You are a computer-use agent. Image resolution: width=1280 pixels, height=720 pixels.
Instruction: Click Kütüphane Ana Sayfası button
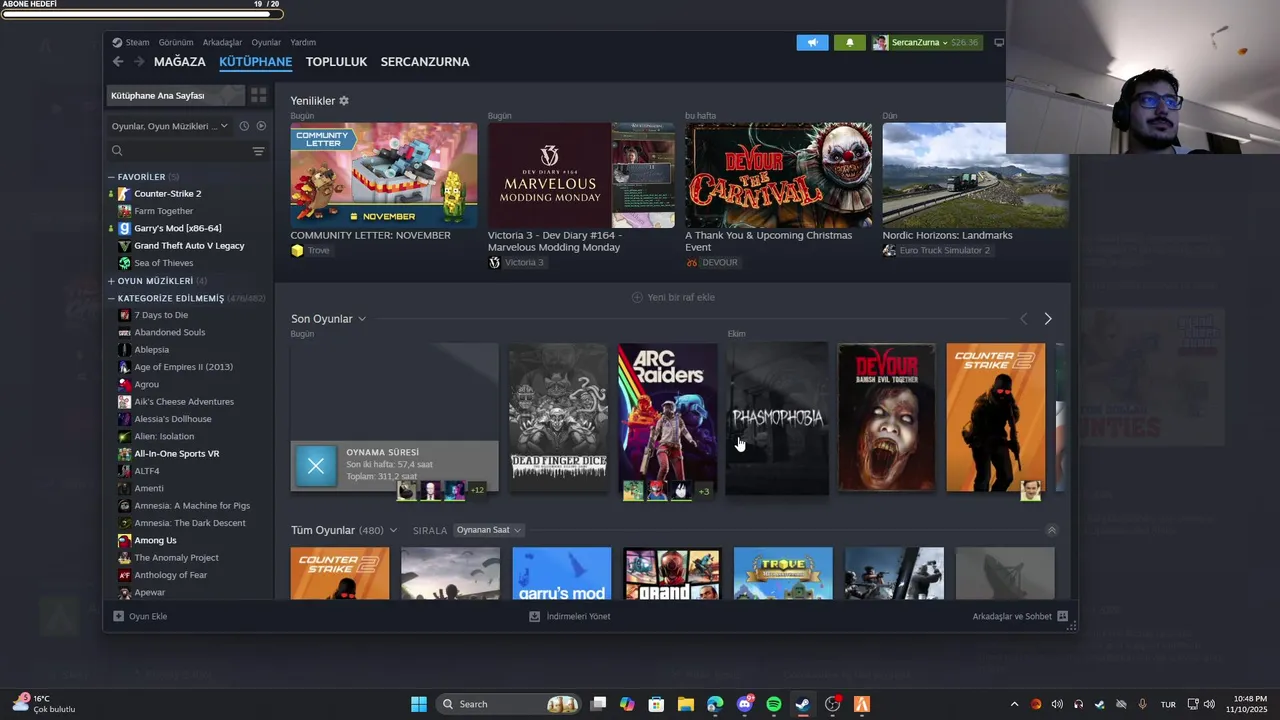[x=175, y=95]
